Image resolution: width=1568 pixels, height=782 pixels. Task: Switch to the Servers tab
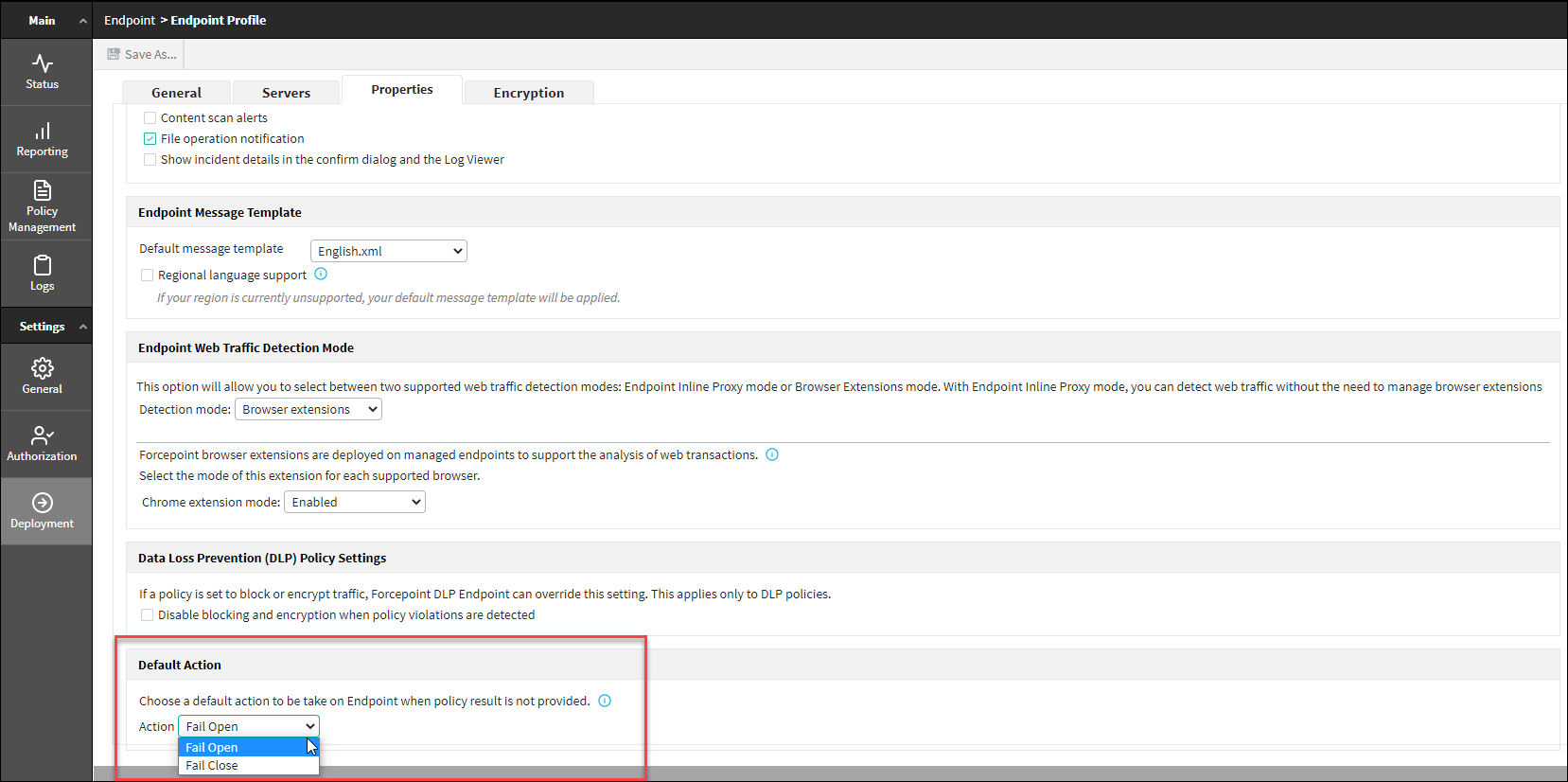pyautogui.click(x=286, y=93)
